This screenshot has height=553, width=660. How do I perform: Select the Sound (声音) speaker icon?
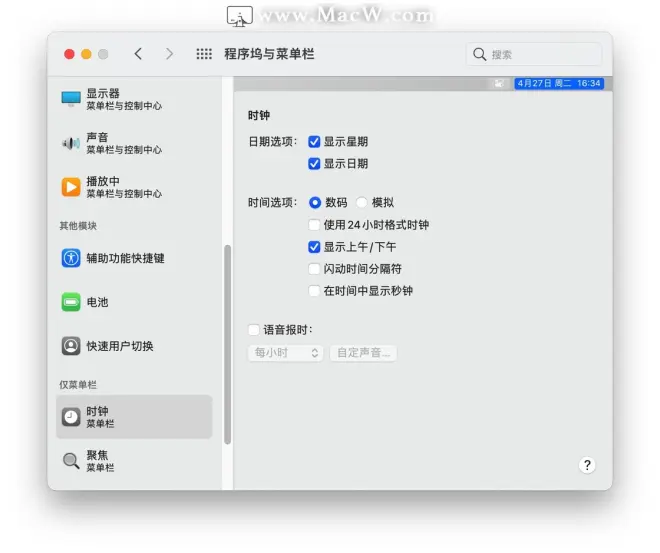71,143
